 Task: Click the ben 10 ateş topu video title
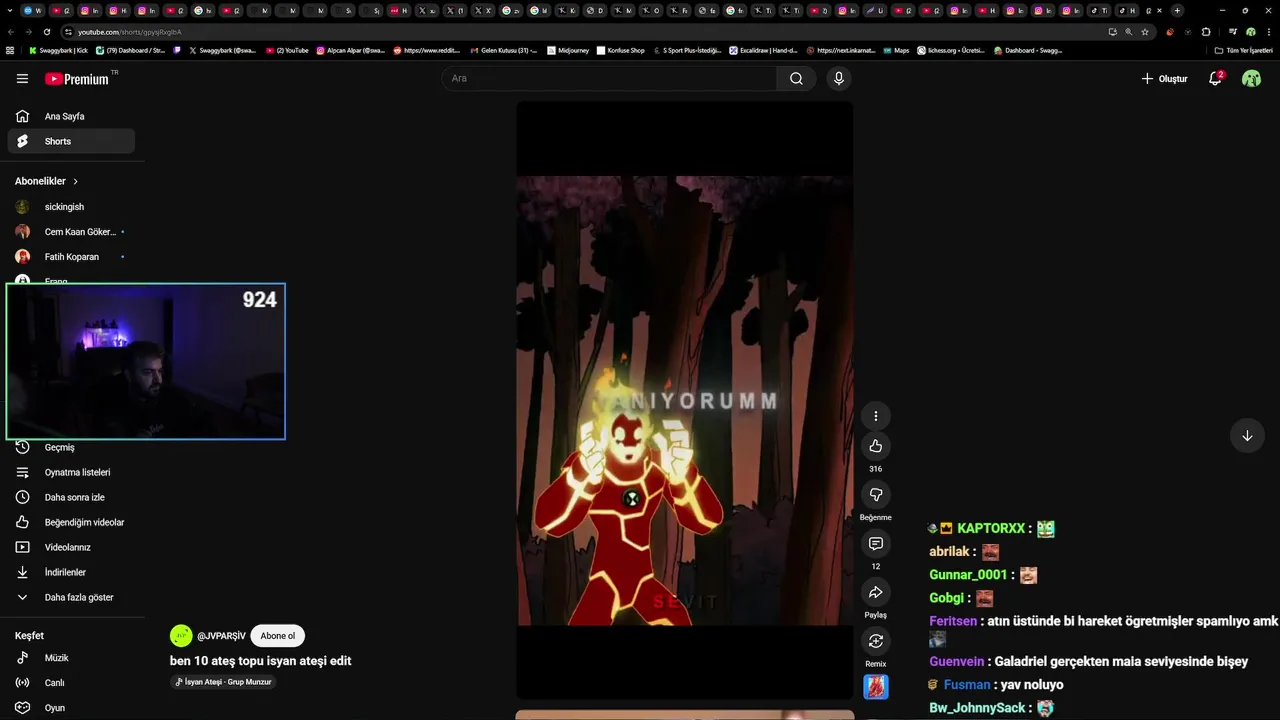(260, 661)
